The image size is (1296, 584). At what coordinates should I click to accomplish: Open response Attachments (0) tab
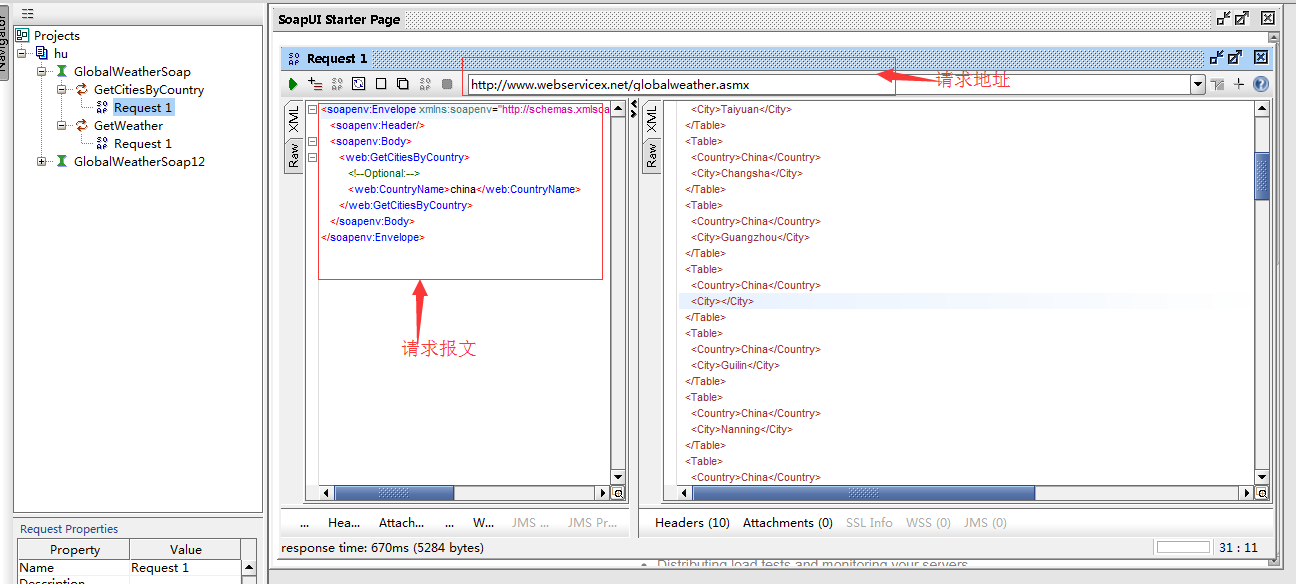(788, 522)
